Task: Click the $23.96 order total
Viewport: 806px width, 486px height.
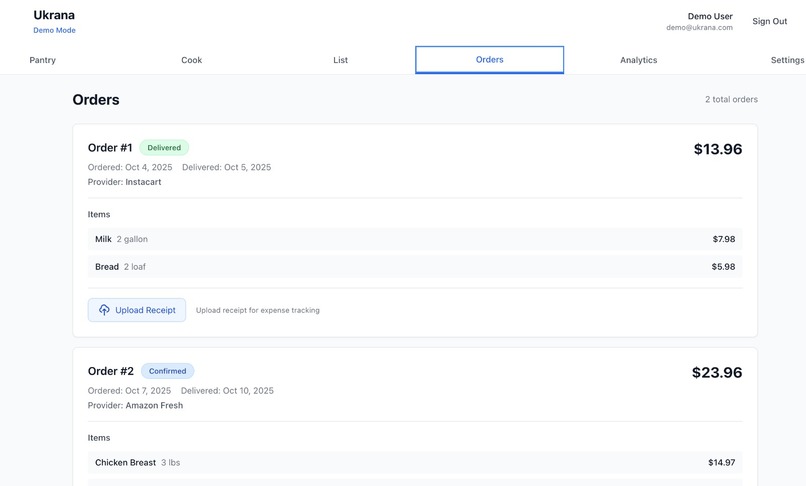Action: pos(717,372)
